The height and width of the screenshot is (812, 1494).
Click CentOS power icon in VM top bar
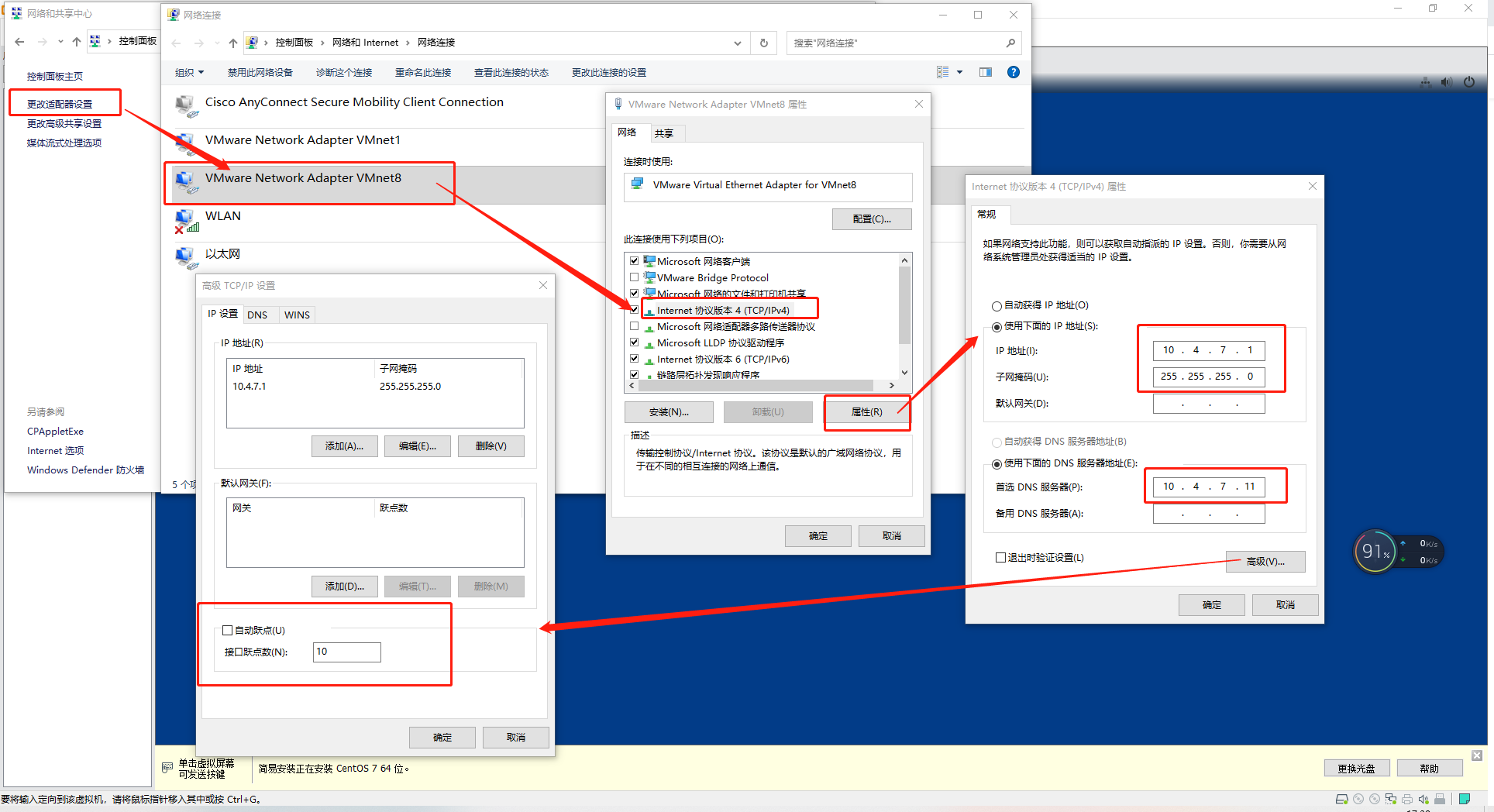(1469, 81)
